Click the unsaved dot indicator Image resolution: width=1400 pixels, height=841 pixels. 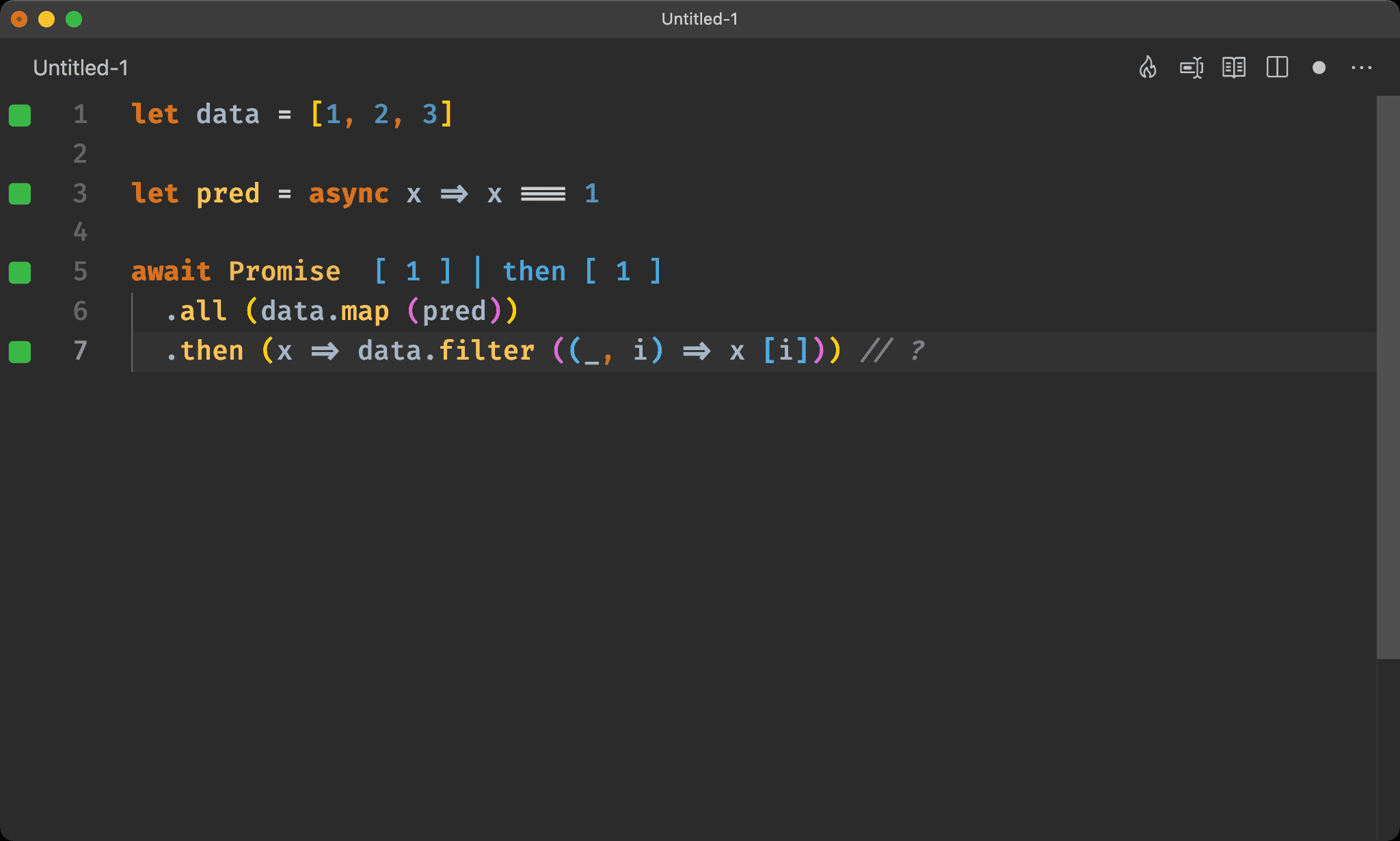coord(1319,68)
